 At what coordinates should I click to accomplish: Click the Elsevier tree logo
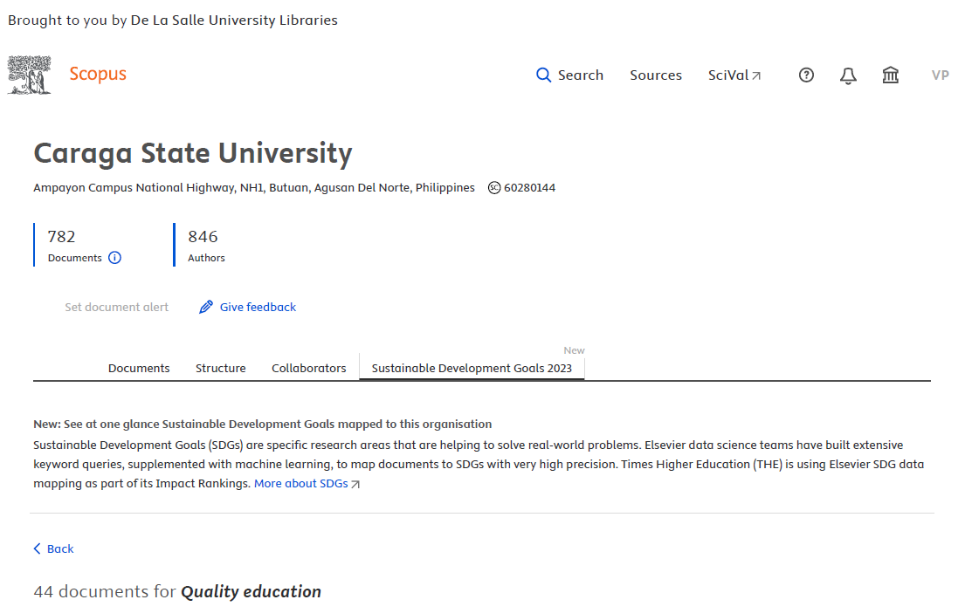(x=29, y=75)
